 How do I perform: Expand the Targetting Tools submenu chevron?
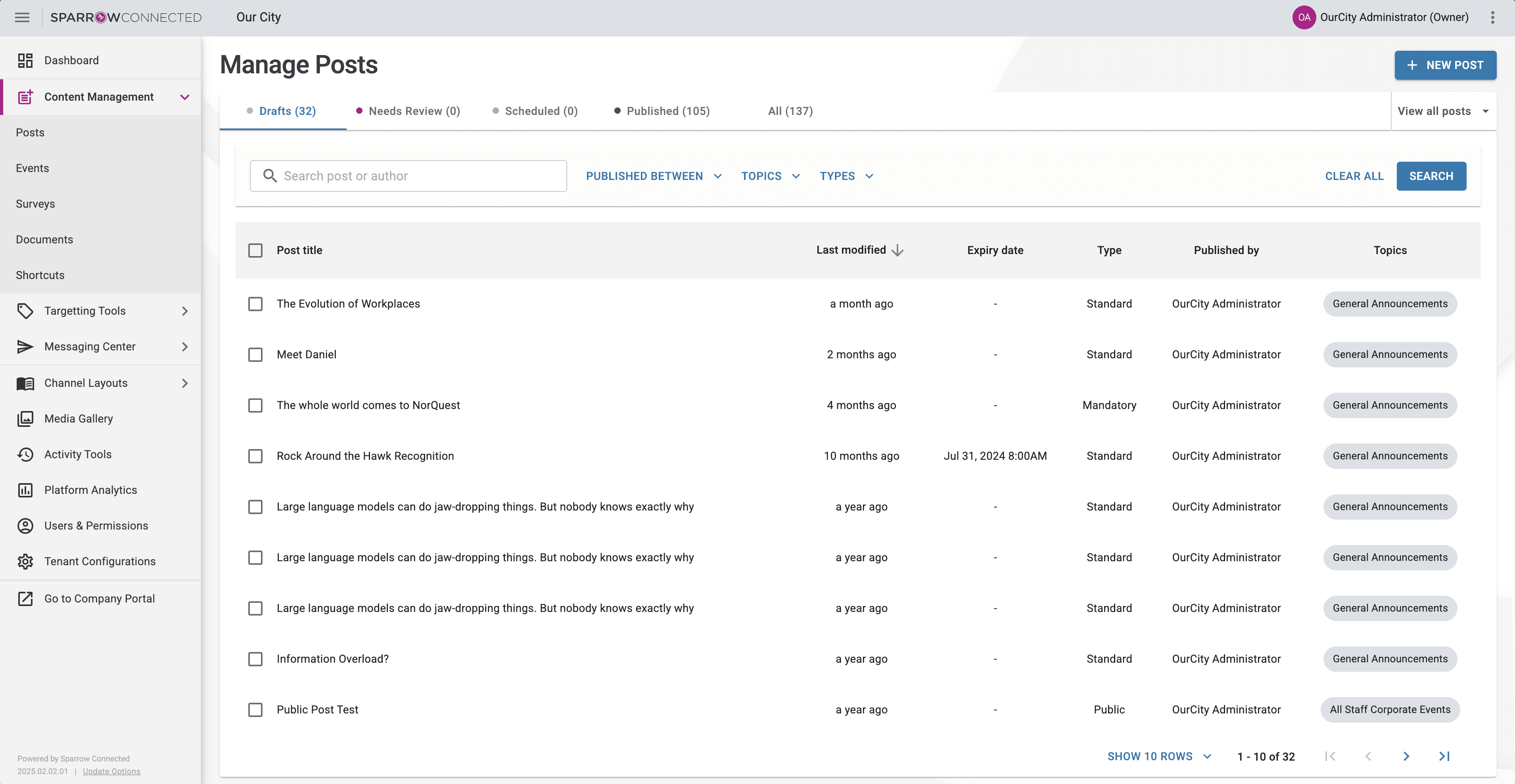click(185, 311)
